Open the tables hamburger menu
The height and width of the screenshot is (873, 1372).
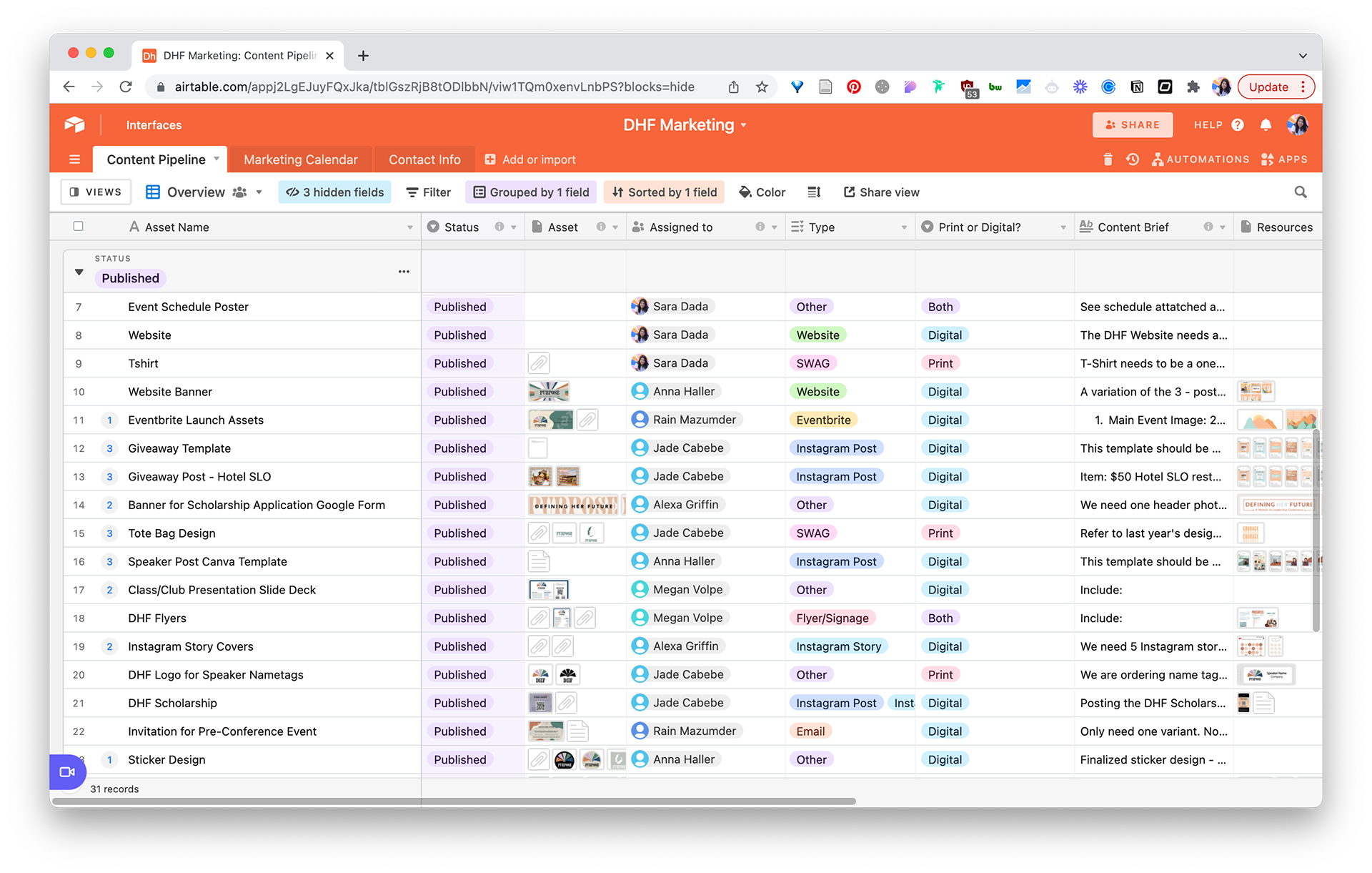[74, 159]
